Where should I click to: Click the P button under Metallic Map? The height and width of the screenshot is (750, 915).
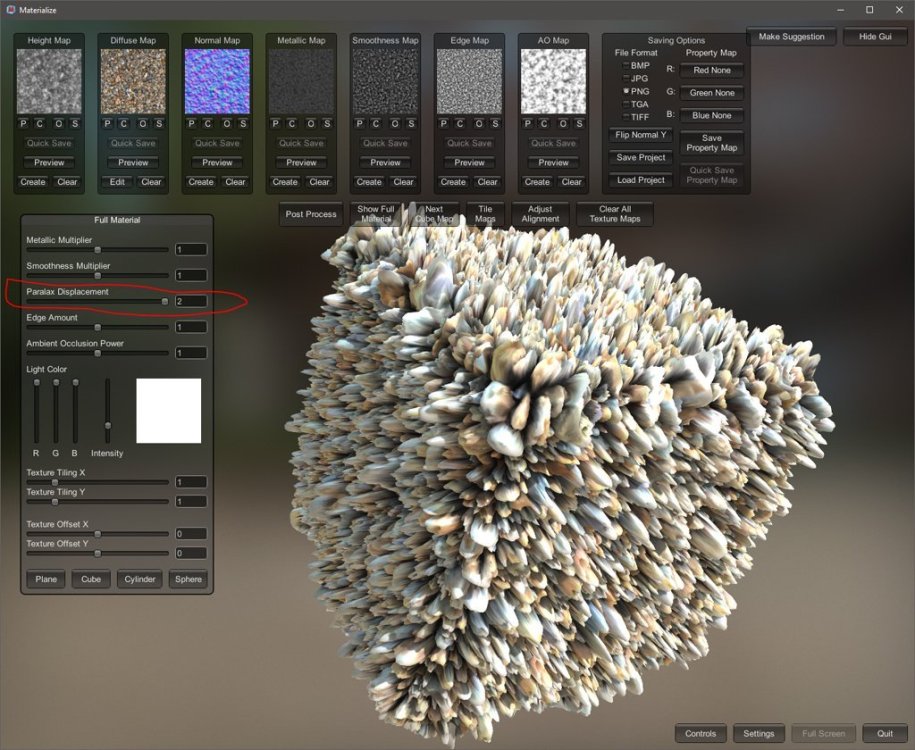point(276,124)
